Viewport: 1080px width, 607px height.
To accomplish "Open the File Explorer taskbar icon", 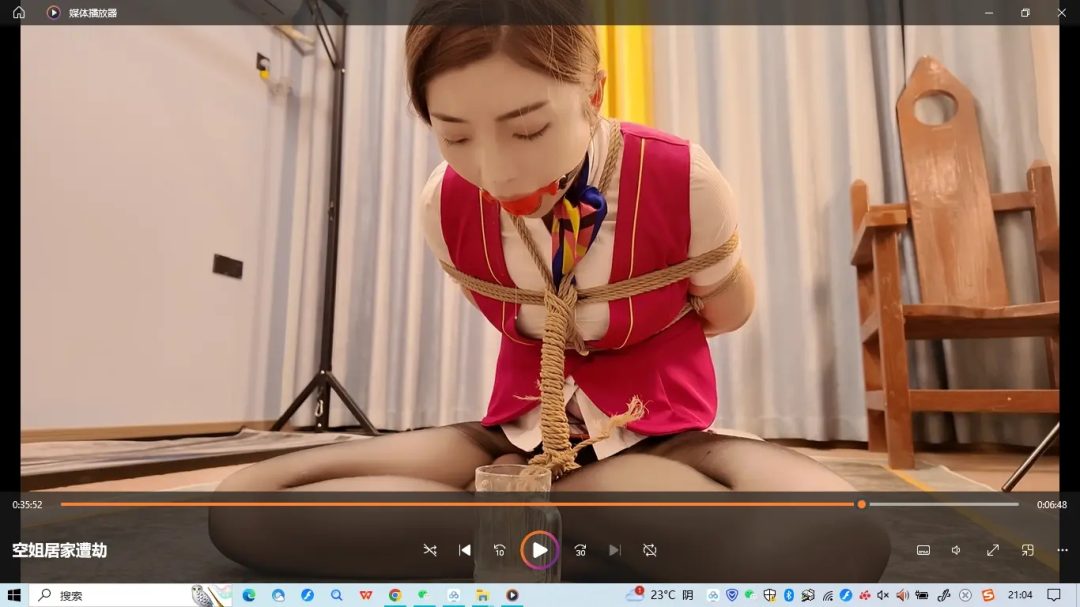I will 482,595.
